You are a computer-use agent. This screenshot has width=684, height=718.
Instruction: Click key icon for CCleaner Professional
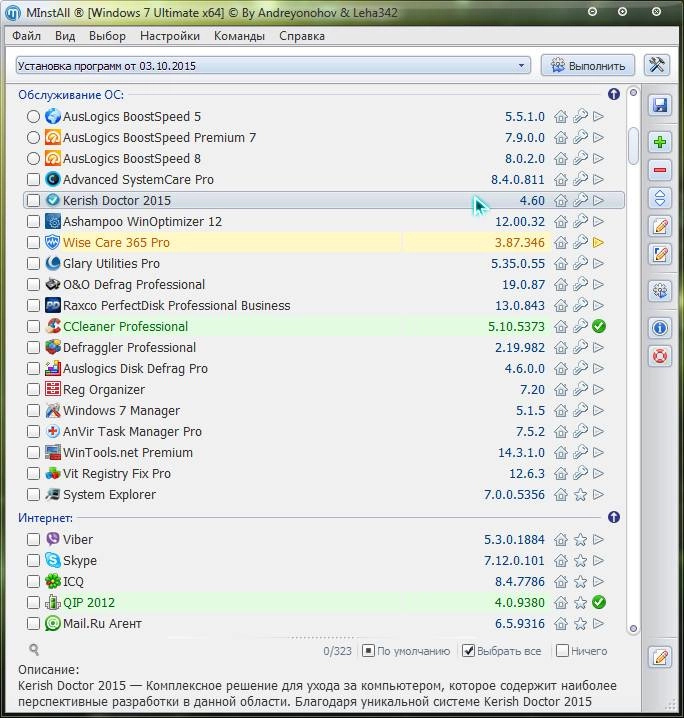pyautogui.click(x=581, y=326)
